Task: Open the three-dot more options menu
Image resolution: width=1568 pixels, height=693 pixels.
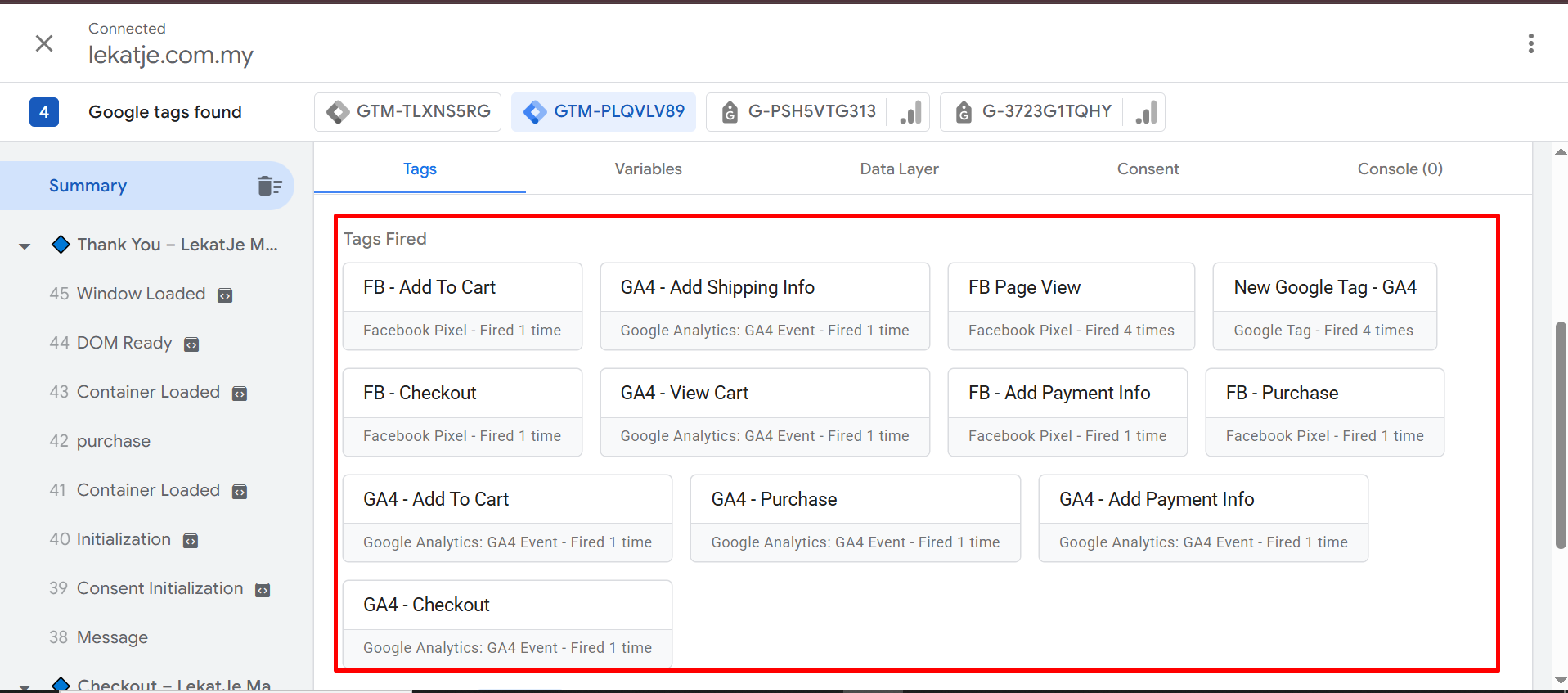Action: point(1530,43)
